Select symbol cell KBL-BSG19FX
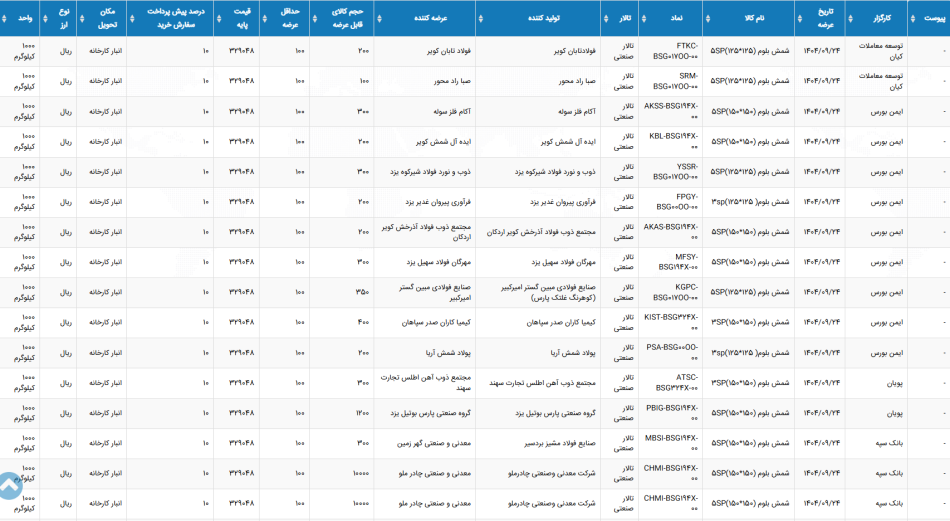The width and height of the screenshot is (950, 521). pos(673,142)
